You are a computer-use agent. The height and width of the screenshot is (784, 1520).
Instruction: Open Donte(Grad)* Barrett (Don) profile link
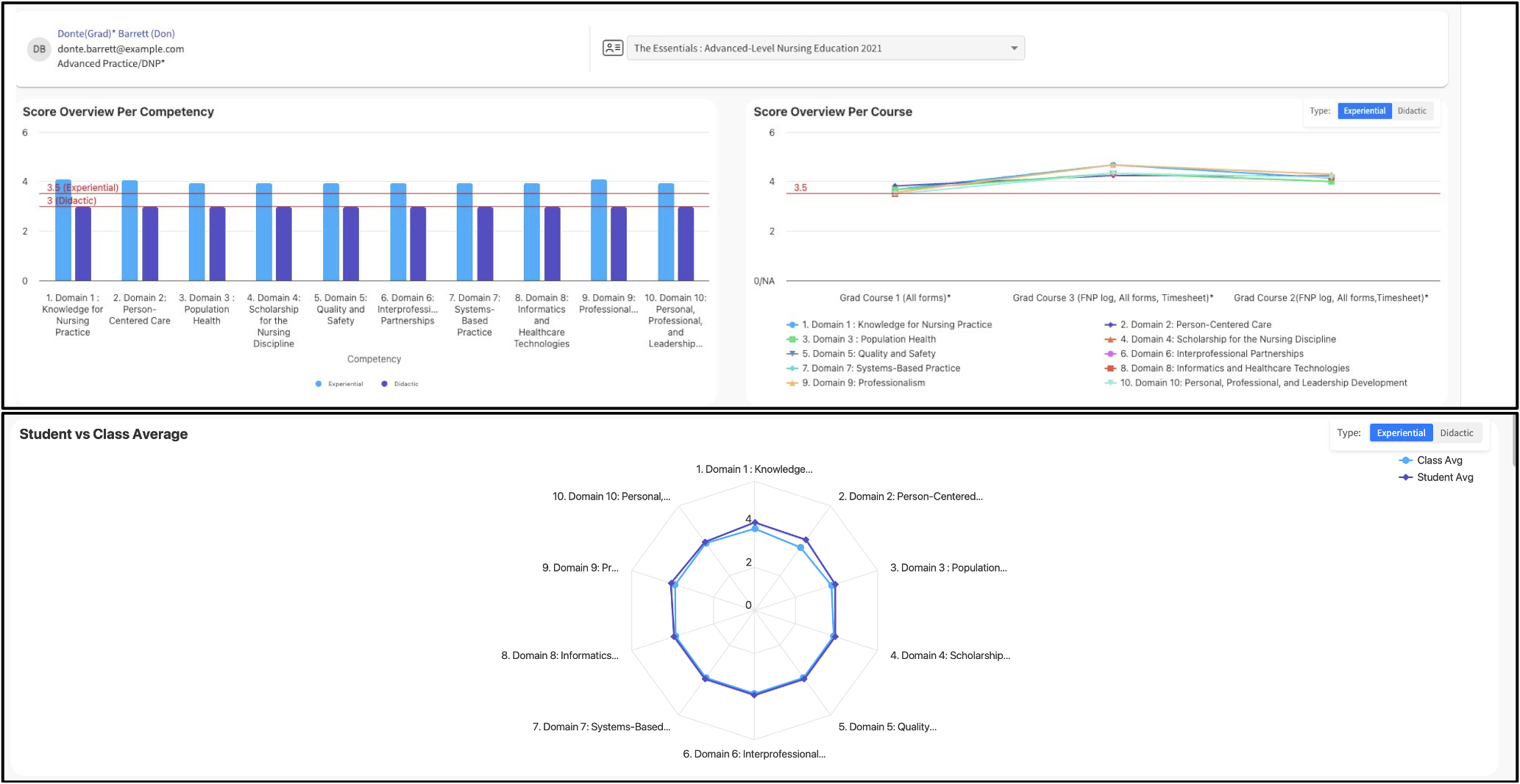point(116,34)
